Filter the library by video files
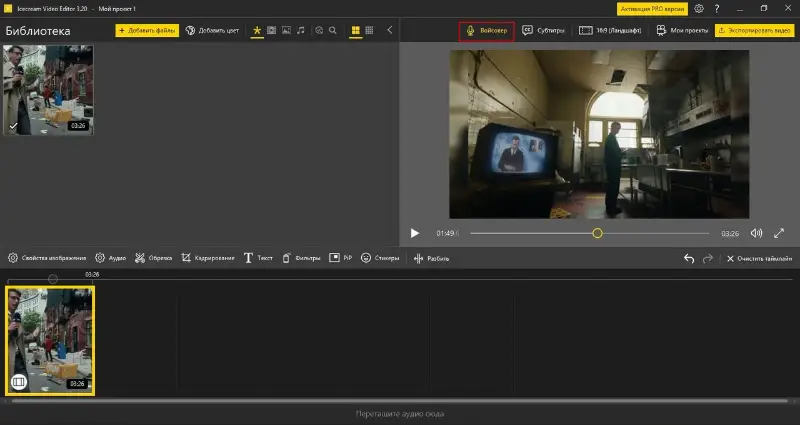800x425 pixels. [x=271, y=31]
